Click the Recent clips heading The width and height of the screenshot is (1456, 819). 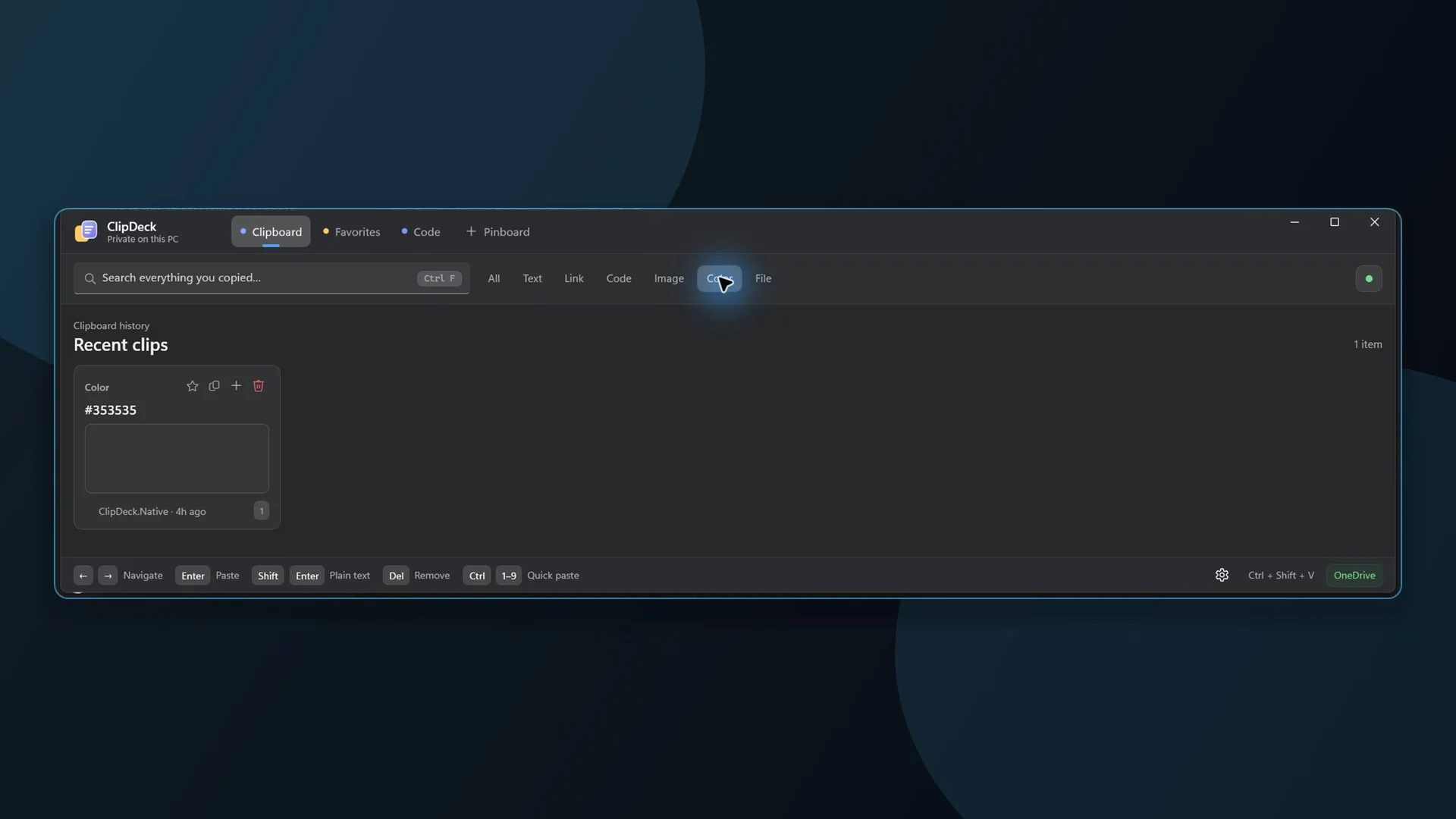point(121,345)
